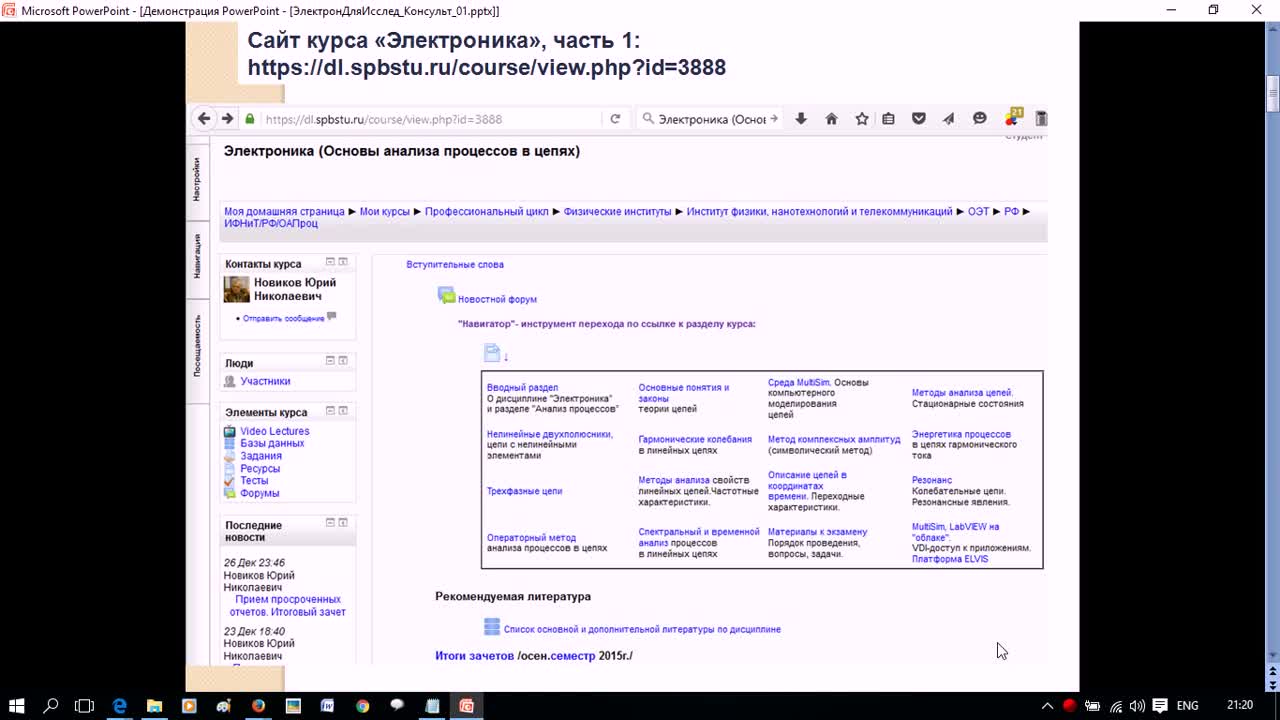Click the extension icon with 21 badge
Screen dimensions: 1280x720
coord(1013,117)
